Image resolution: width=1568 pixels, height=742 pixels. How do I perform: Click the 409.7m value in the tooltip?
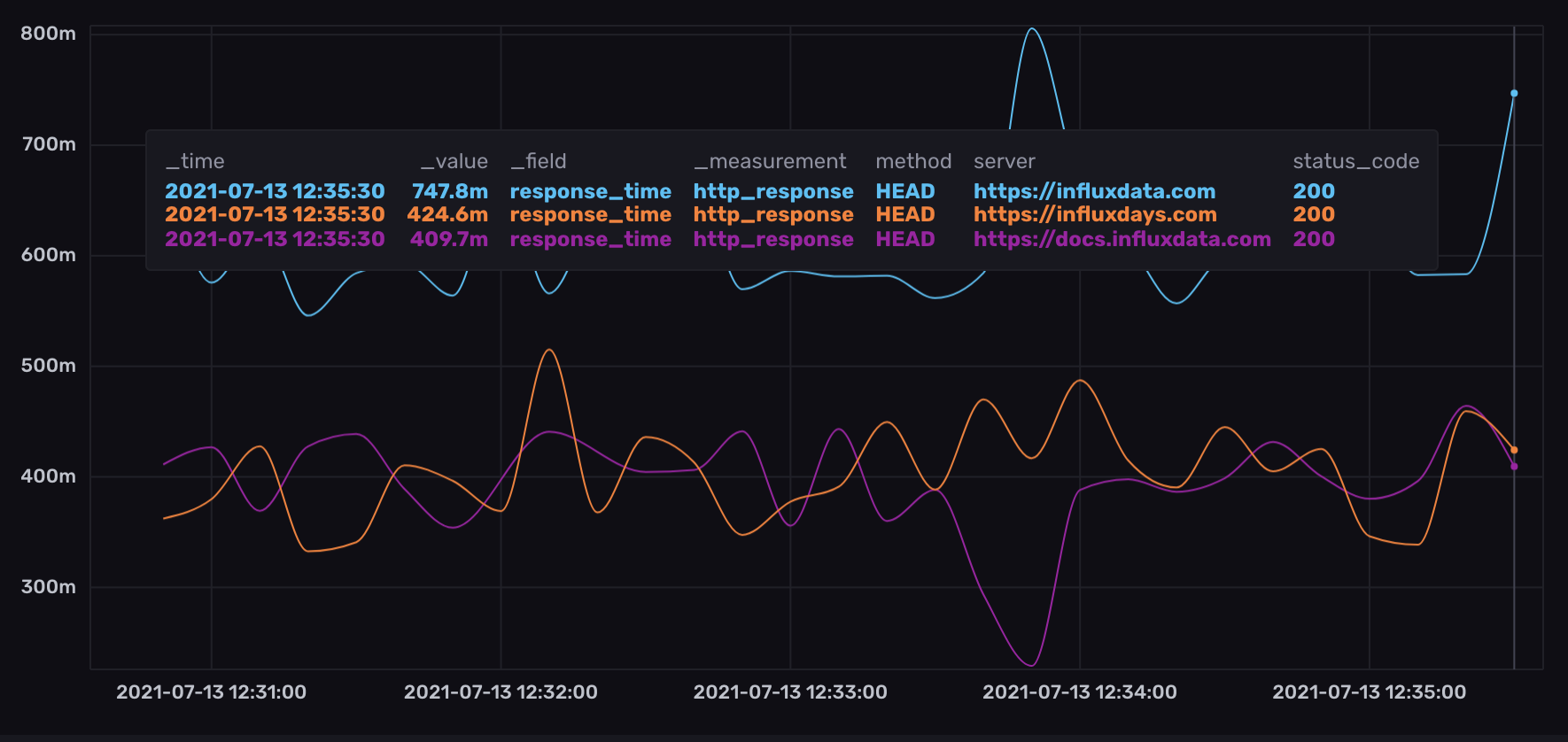448,239
